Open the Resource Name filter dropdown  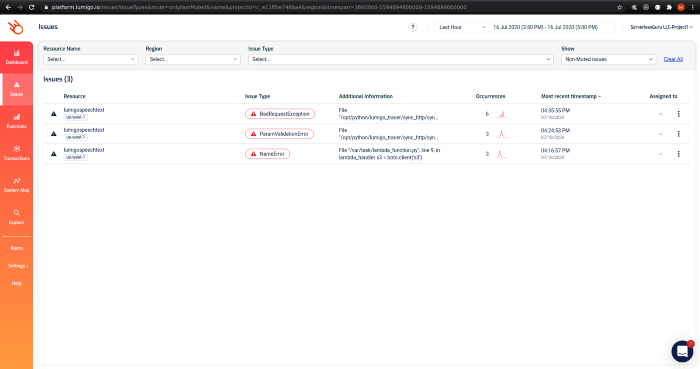pos(91,59)
